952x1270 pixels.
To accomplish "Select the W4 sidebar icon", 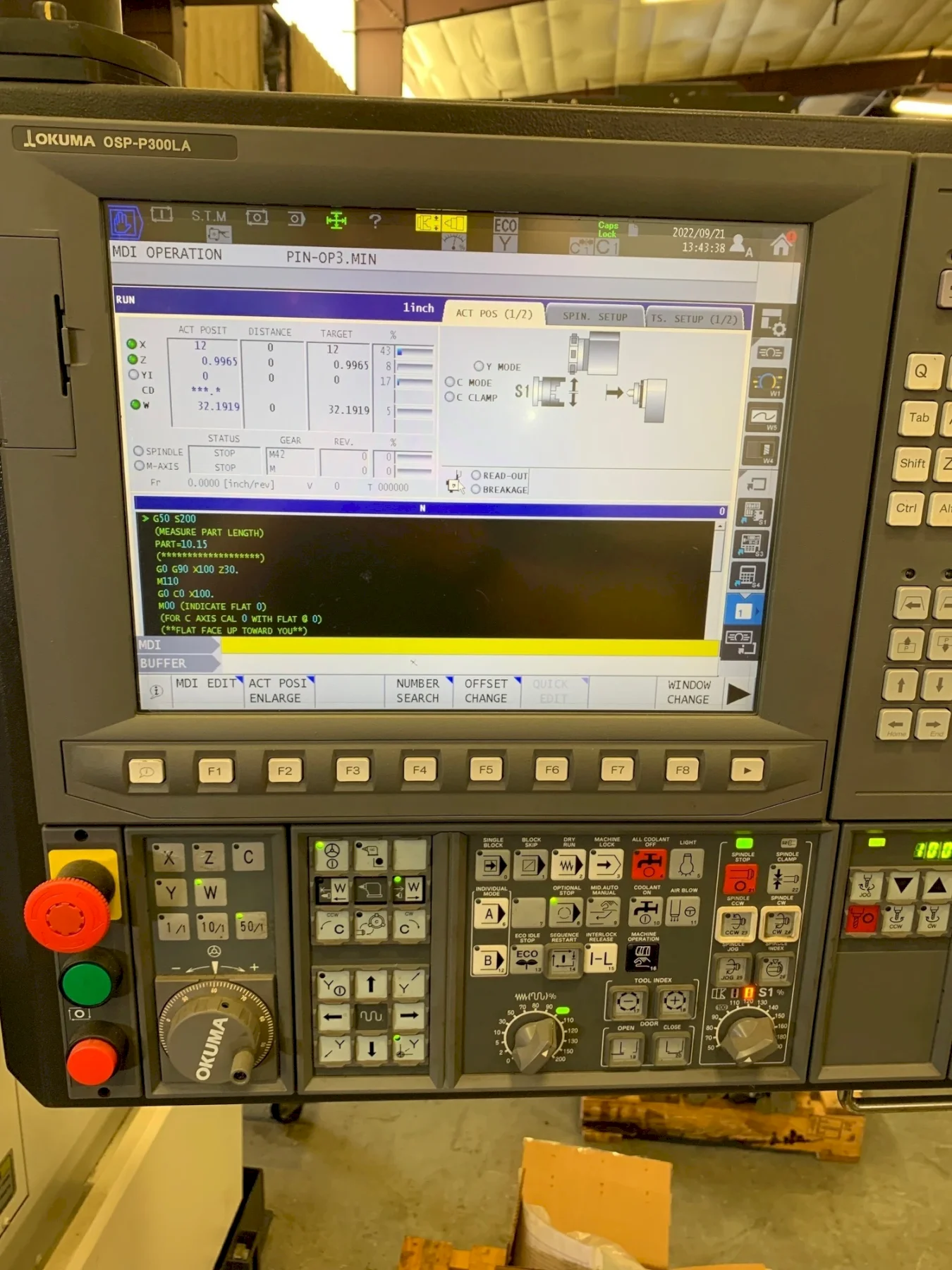I will pyautogui.click(x=760, y=451).
